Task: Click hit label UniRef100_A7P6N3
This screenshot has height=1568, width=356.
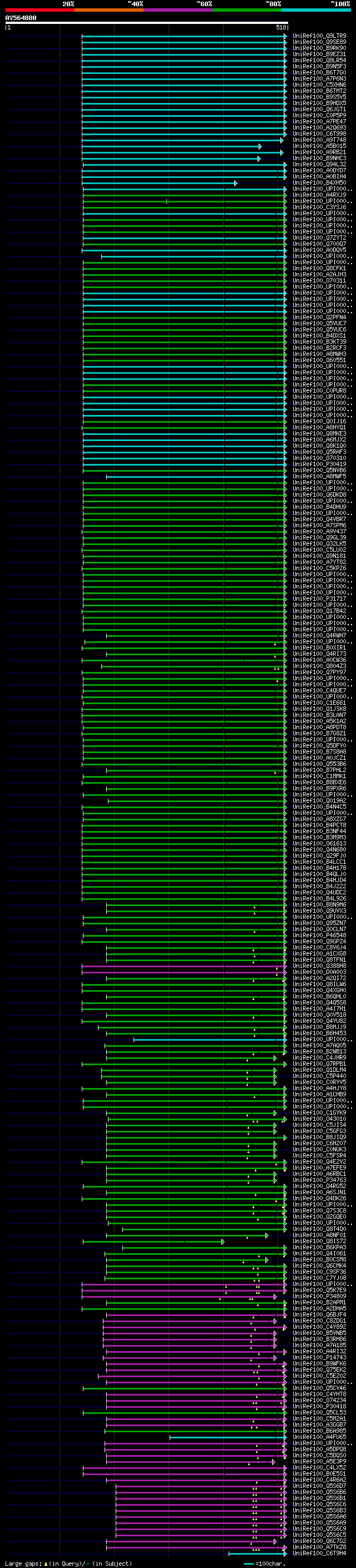Action: coord(319,78)
